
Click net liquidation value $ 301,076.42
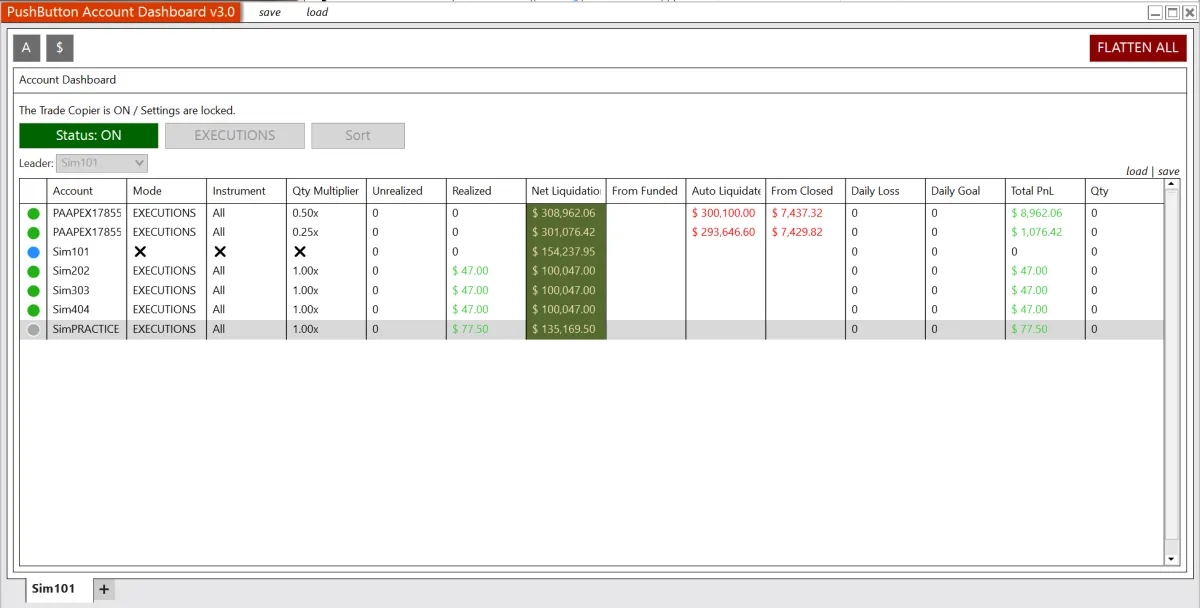(x=566, y=232)
